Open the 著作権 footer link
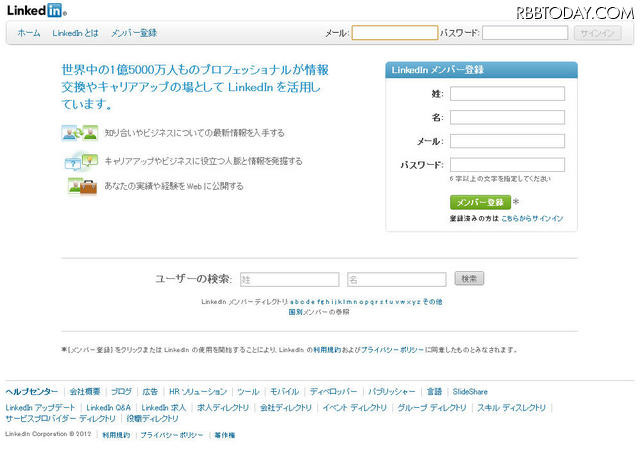Screen dimensions: 640x454 tap(225, 435)
